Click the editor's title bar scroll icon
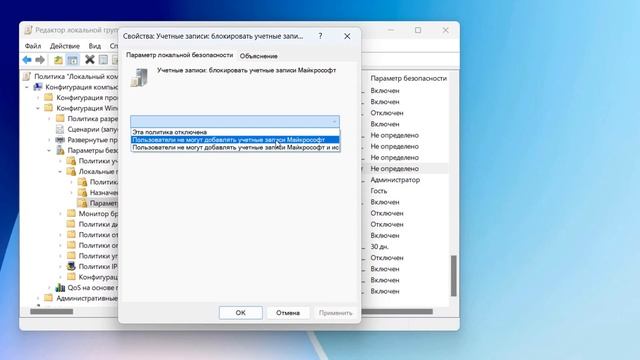Viewport: 640px width, 360px height. (28, 30)
